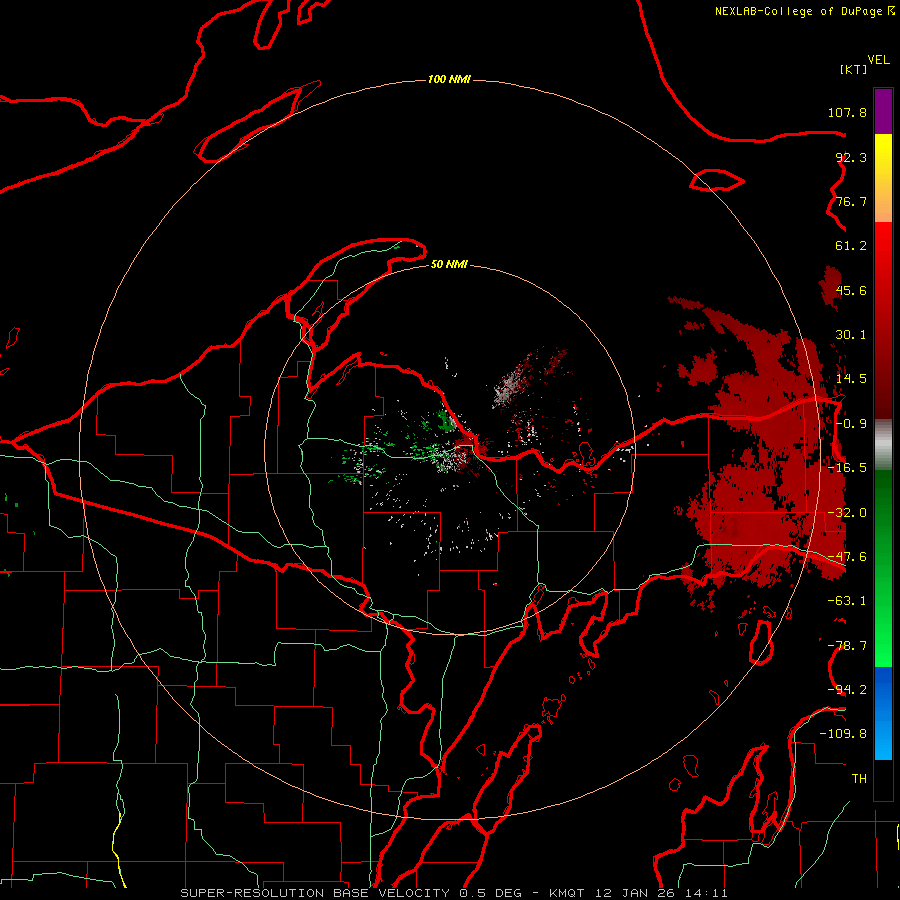Click the 45.6 velocity scale value
900x900 pixels.
tap(851, 290)
